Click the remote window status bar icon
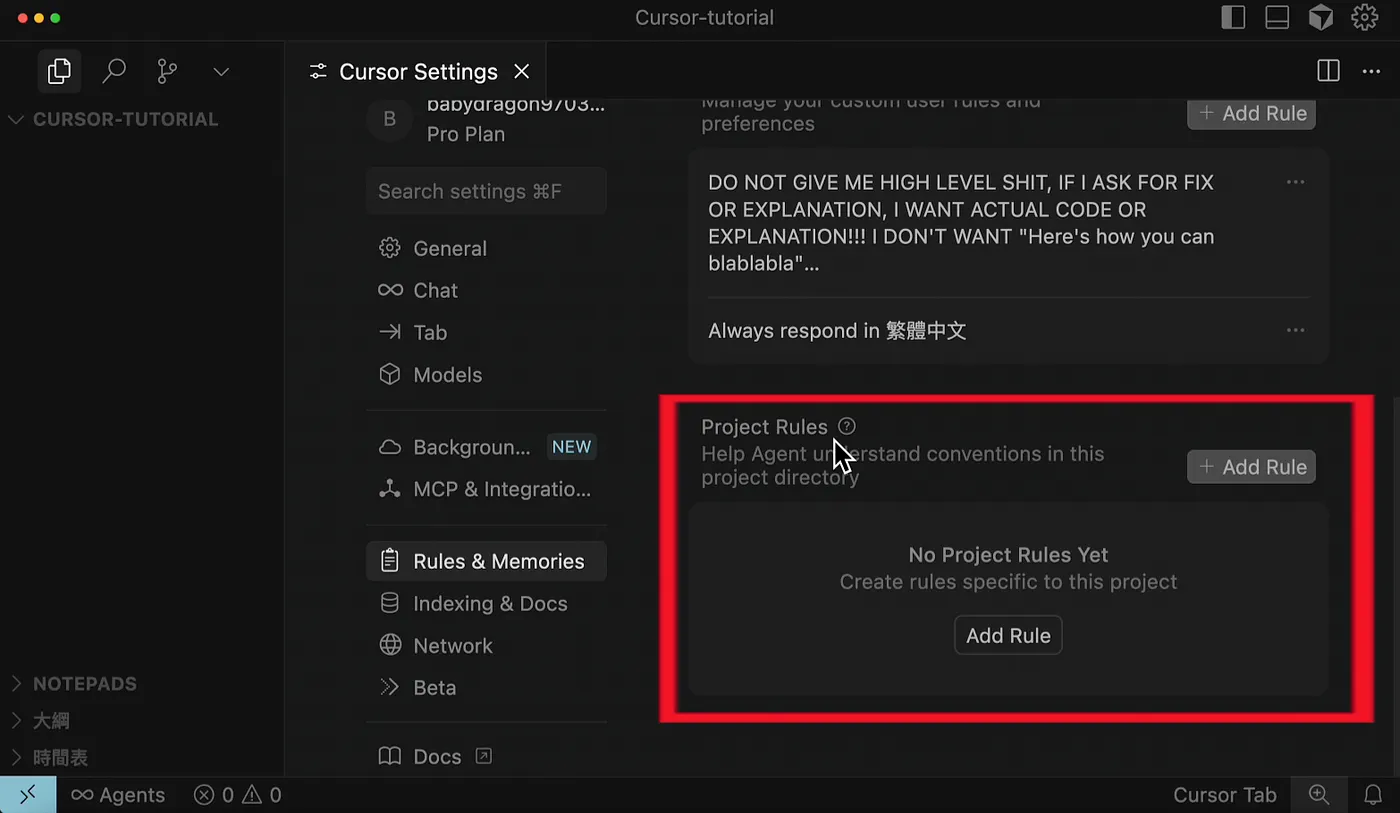This screenshot has width=1400, height=813. point(28,795)
